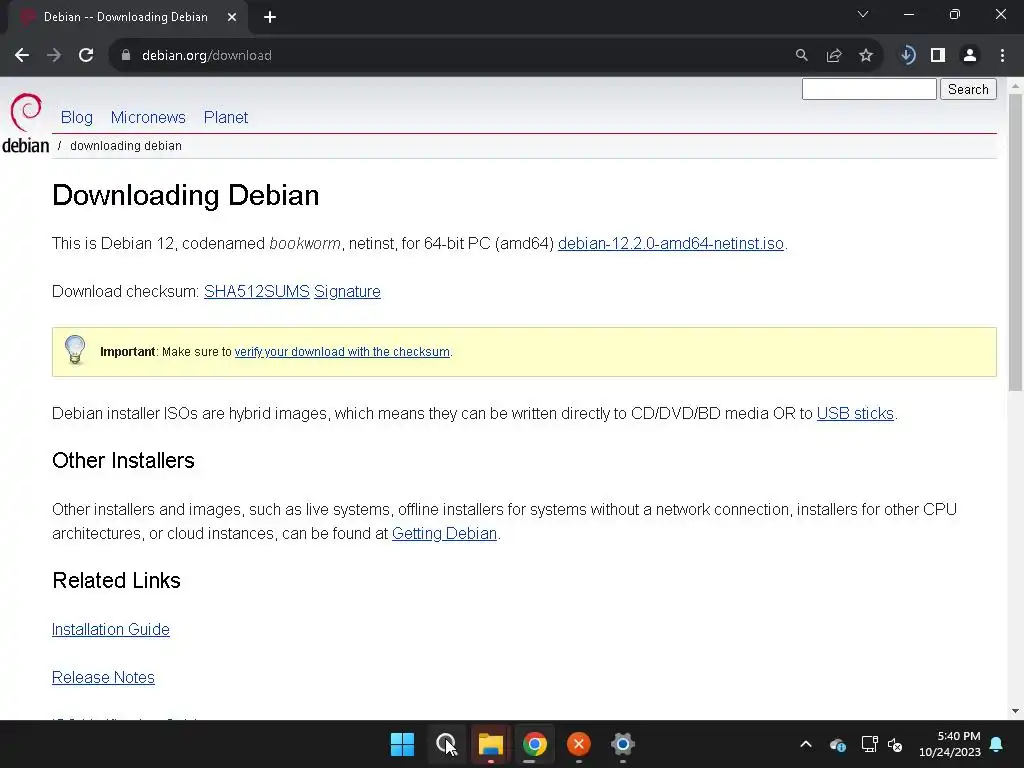Viewport: 1024px width, 768px height.
Task: Focus the site search text field
Action: pos(869,89)
